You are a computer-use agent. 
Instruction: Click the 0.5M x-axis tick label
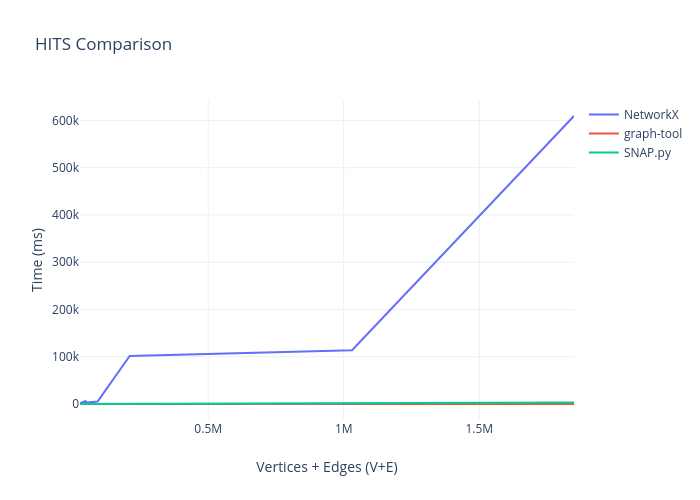point(208,429)
